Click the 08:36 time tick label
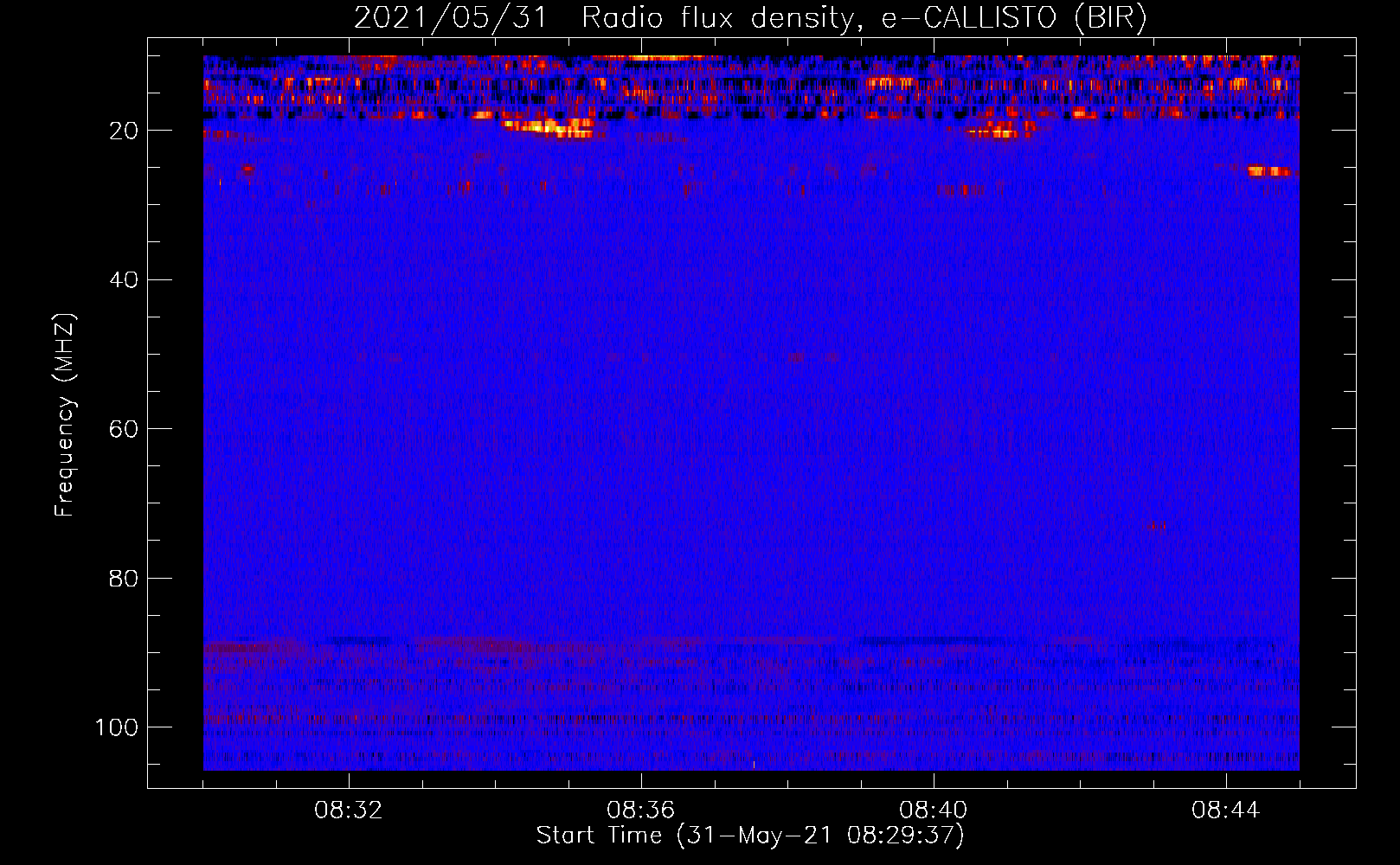 coord(641,811)
